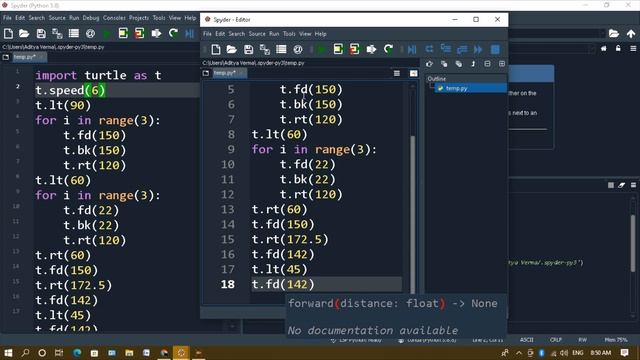Viewport: 640px width, 360px height.
Task: Click browse working directory folder icon
Action: pos(614,33)
